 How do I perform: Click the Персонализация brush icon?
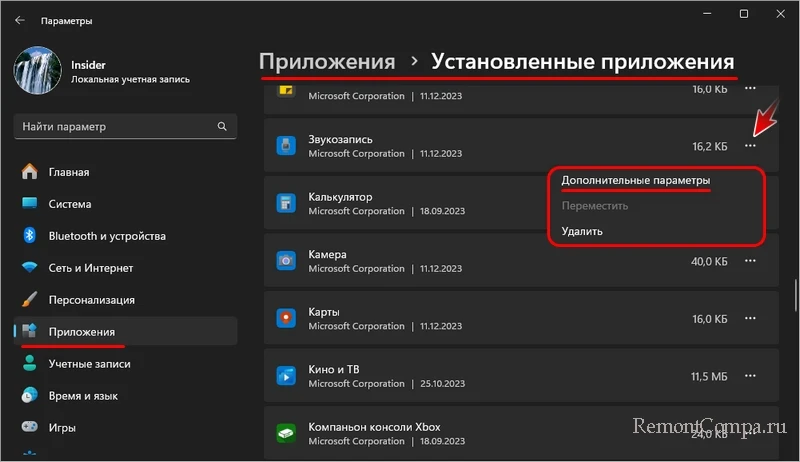[30, 299]
